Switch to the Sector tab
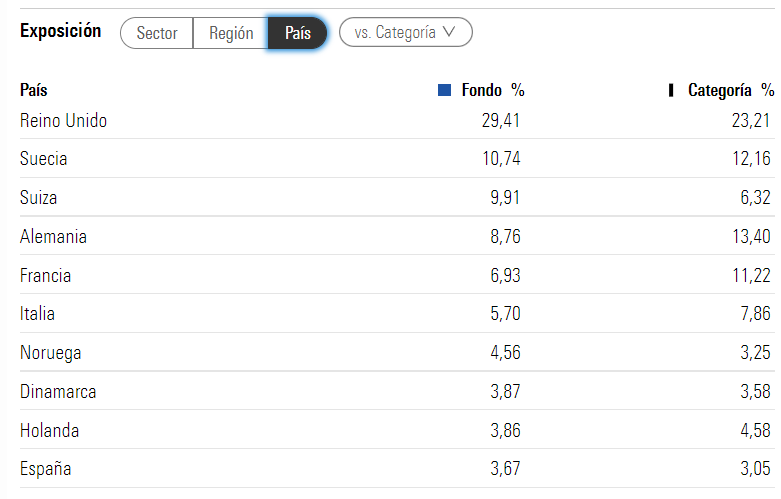The width and height of the screenshot is (781, 499). tap(156, 33)
